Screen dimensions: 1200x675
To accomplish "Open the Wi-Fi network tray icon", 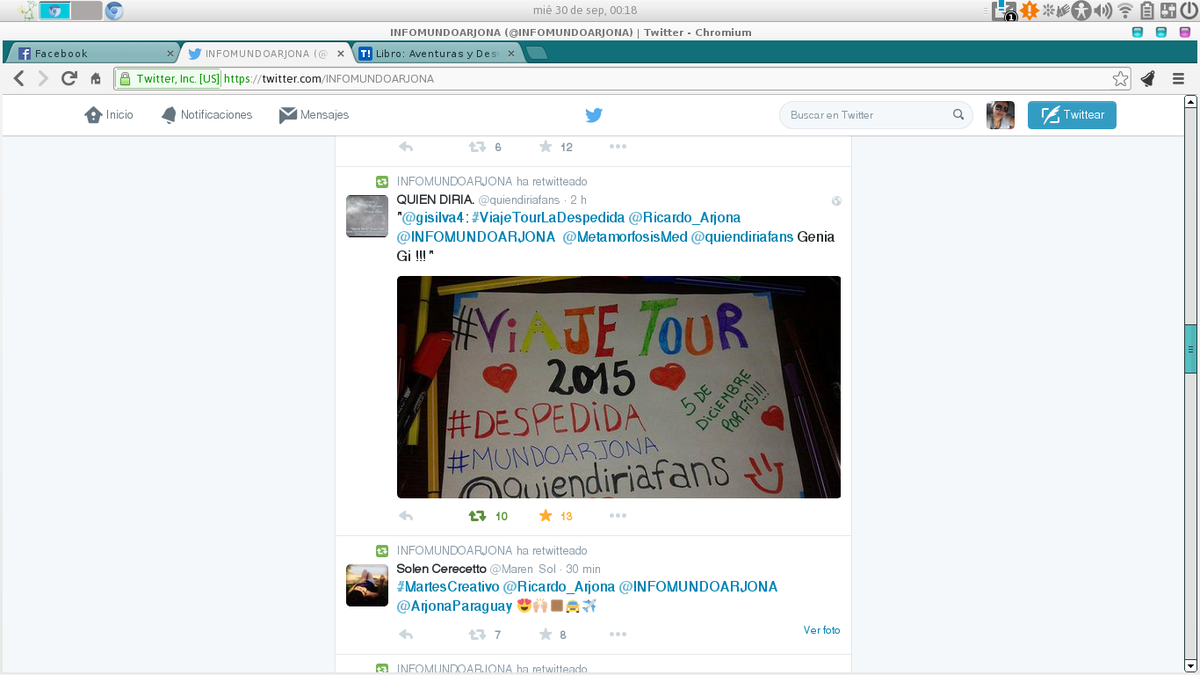I will point(1125,11).
